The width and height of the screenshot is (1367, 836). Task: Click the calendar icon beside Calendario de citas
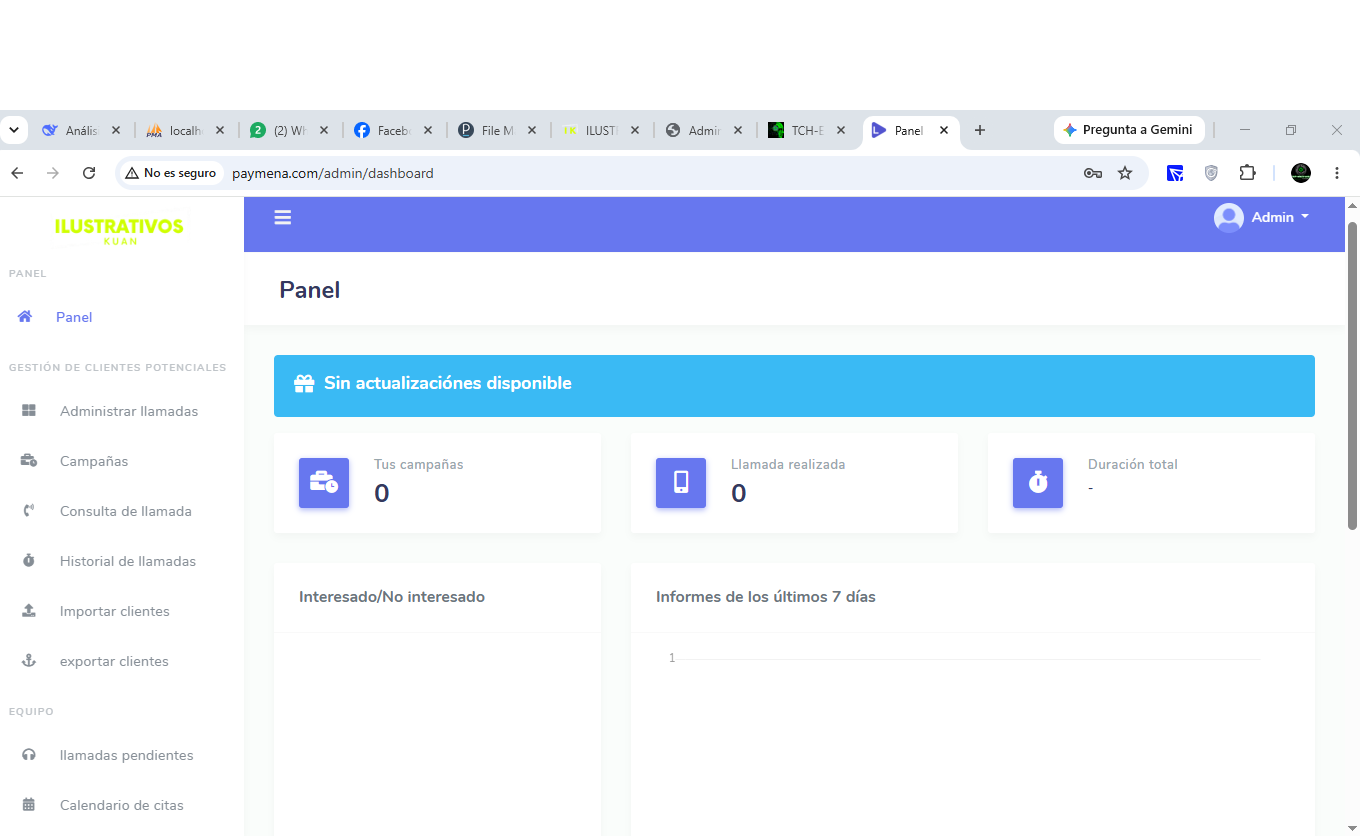[29, 805]
